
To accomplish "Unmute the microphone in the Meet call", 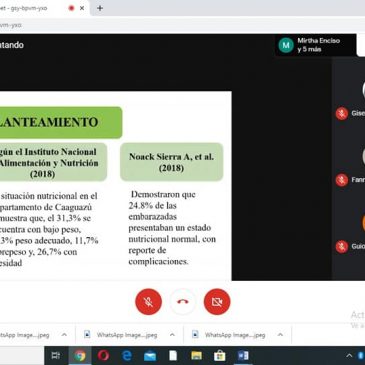I will (149, 302).
